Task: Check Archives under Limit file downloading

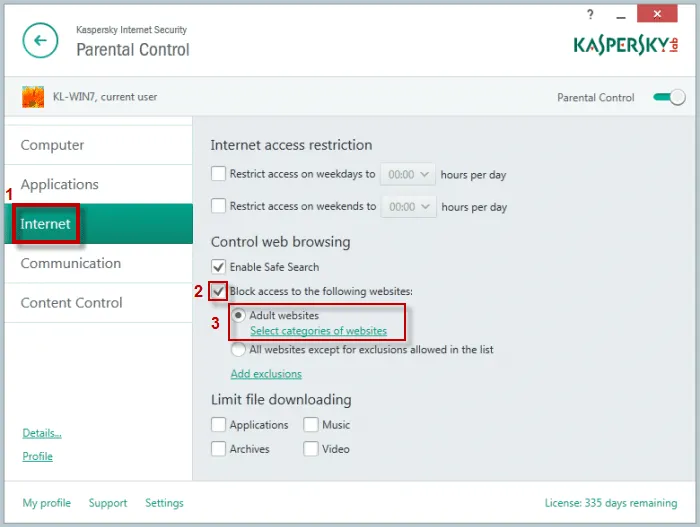Action: (x=218, y=448)
